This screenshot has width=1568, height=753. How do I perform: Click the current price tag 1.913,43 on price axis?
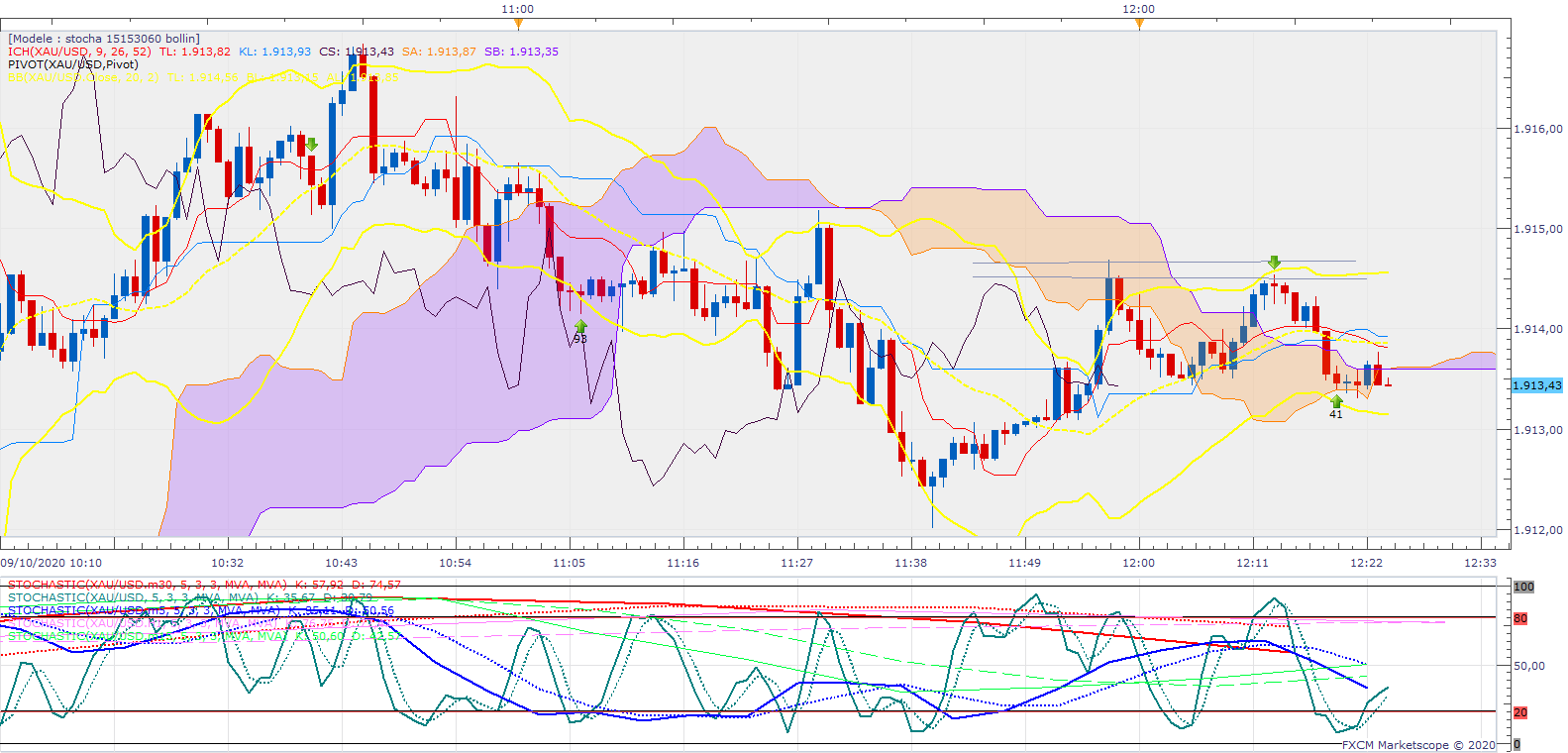[x=1536, y=385]
